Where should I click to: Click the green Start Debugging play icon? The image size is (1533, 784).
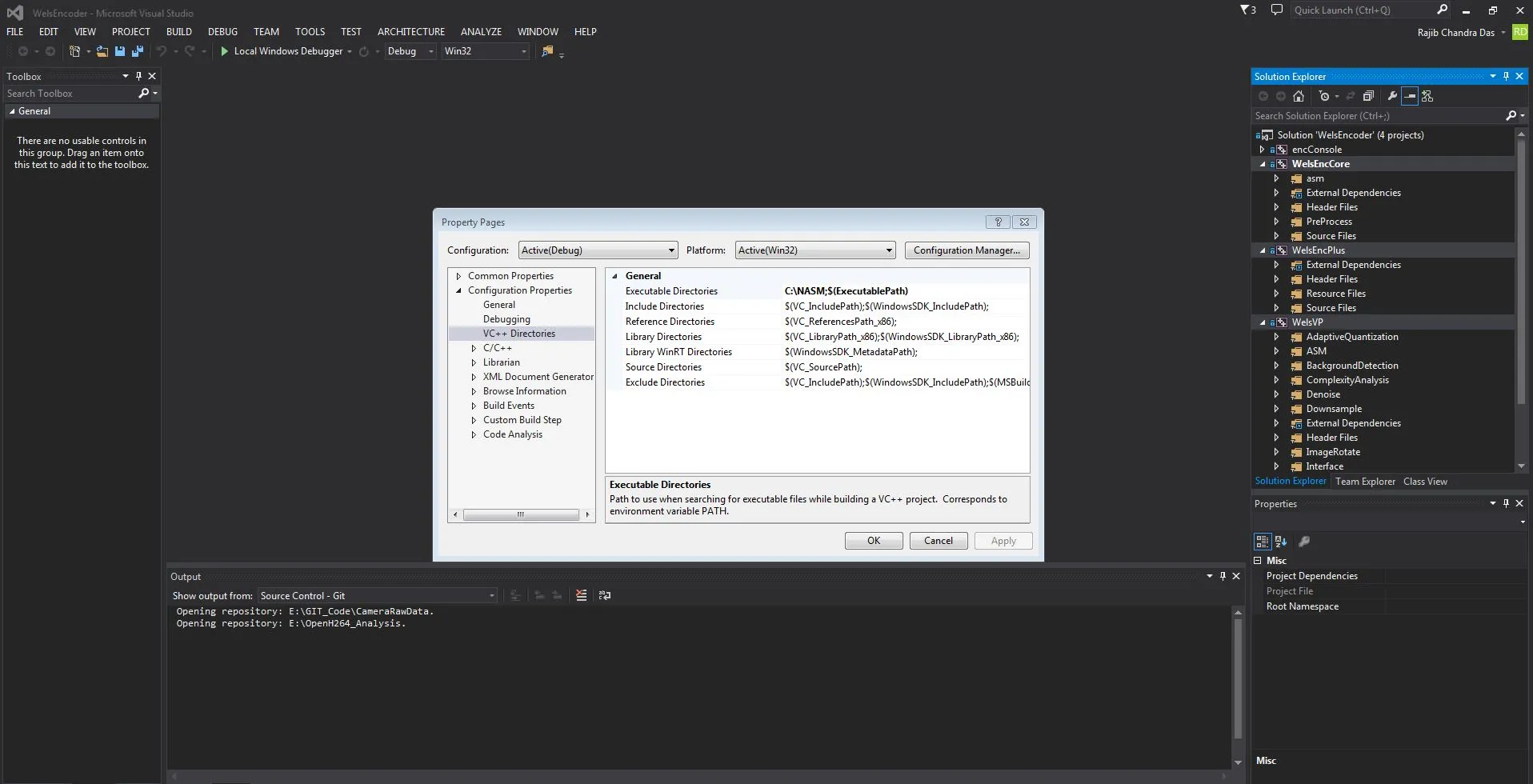point(225,51)
